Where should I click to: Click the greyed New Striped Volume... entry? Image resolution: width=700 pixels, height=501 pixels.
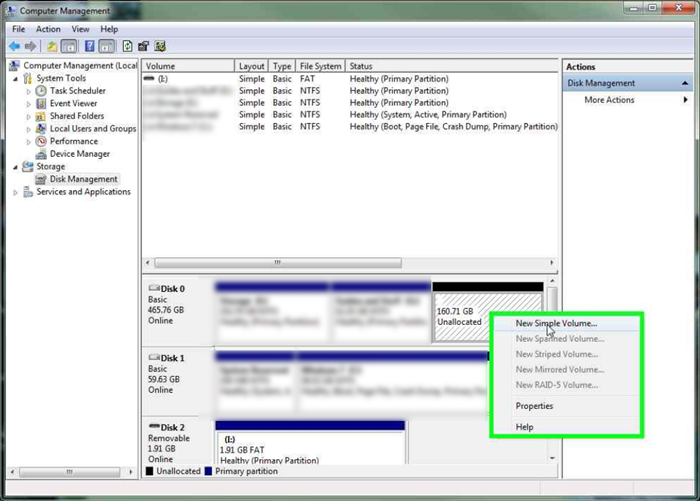tap(566, 354)
